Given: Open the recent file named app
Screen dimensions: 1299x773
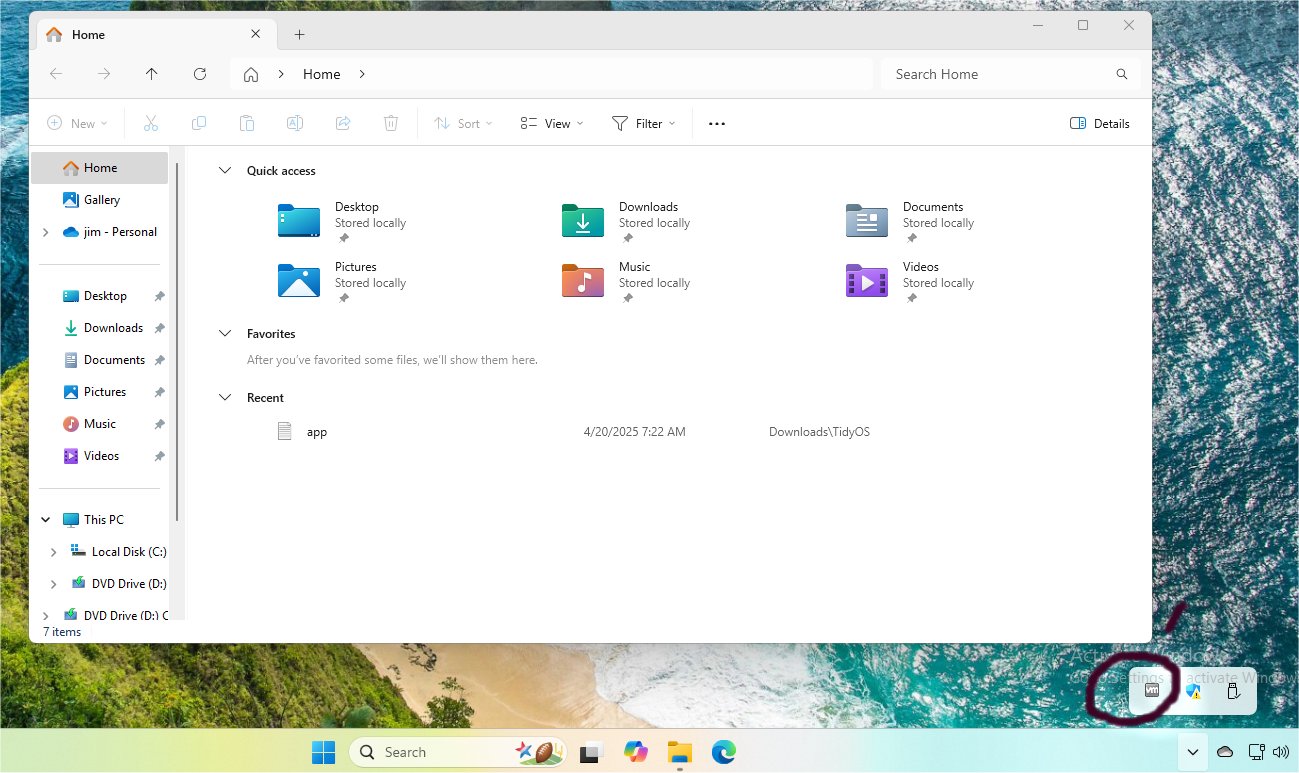Looking at the screenshot, I should (316, 432).
